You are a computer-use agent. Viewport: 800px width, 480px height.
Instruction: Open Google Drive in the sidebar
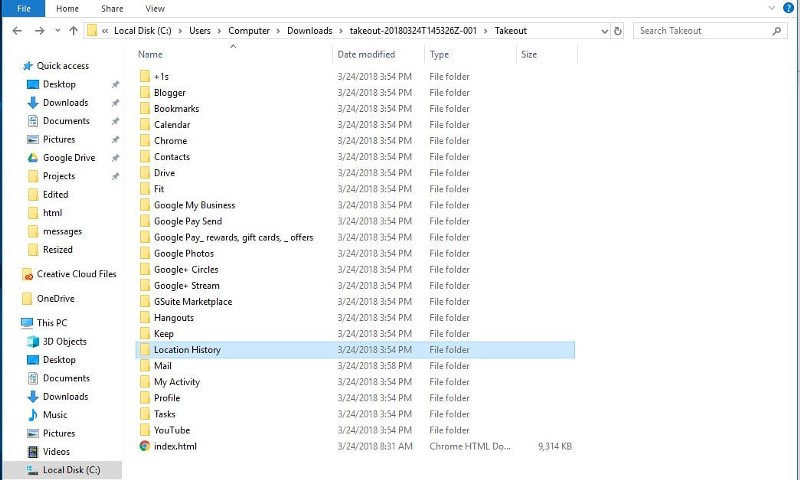[69, 158]
